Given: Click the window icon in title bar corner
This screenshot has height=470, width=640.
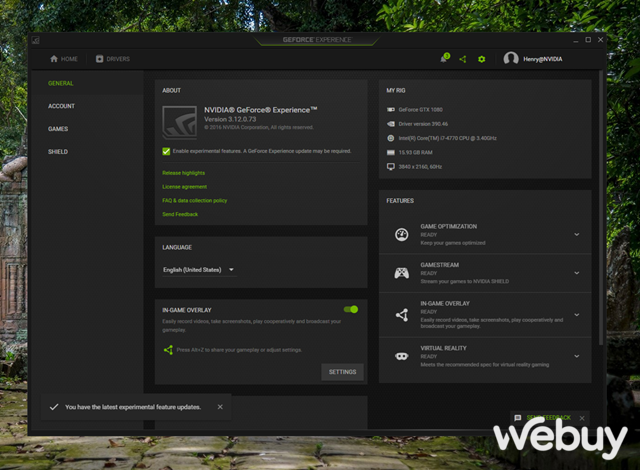Looking at the screenshot, I should pyautogui.click(x=36, y=40).
